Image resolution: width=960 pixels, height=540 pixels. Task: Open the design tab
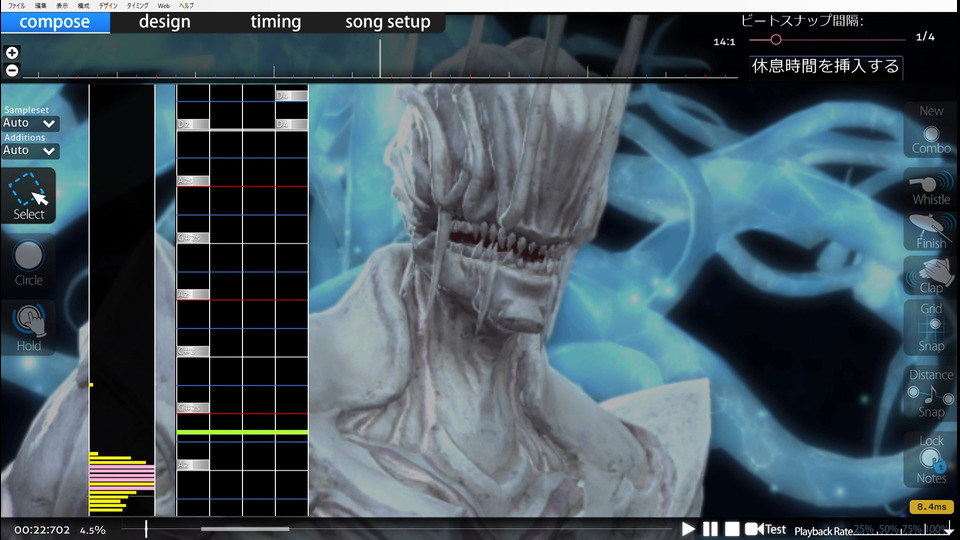point(165,22)
